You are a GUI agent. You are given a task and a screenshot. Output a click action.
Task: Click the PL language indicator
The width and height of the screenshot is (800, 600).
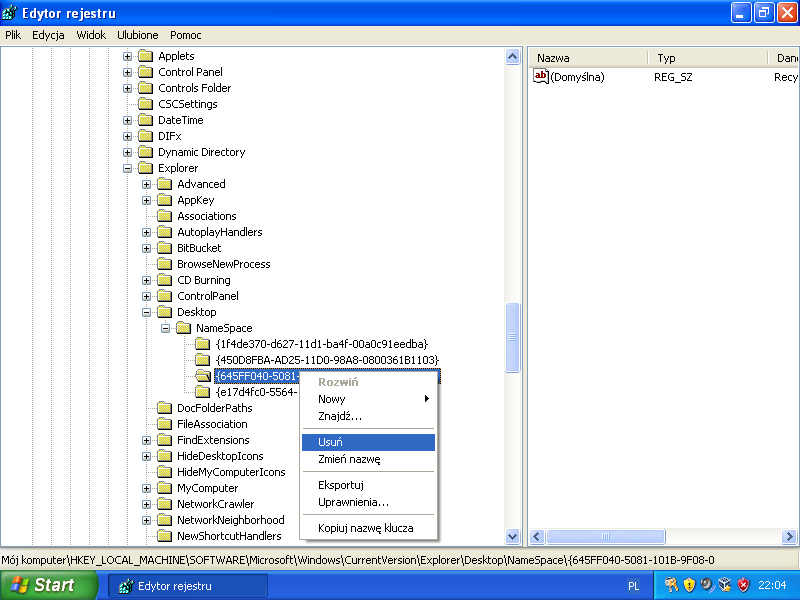(x=634, y=586)
